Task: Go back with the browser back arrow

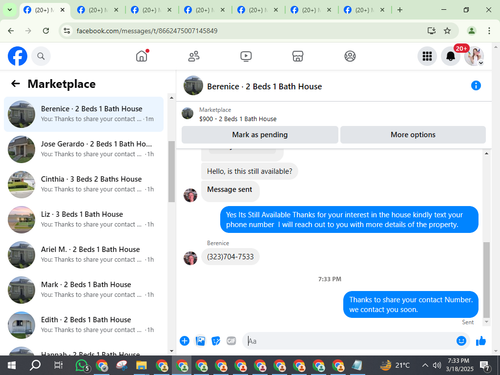Action: point(11,31)
